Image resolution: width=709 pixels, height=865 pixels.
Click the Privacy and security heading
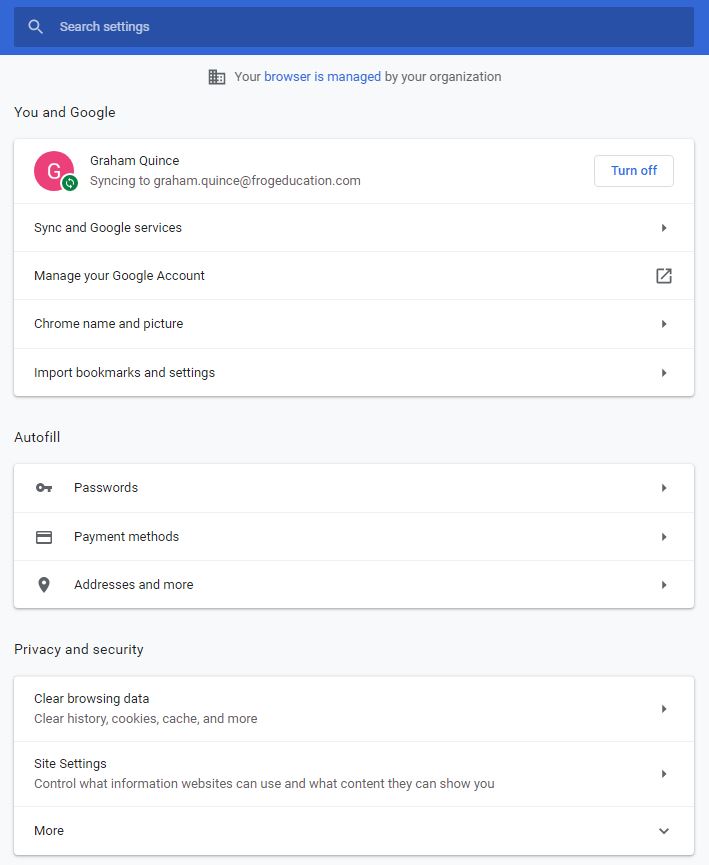(79, 649)
